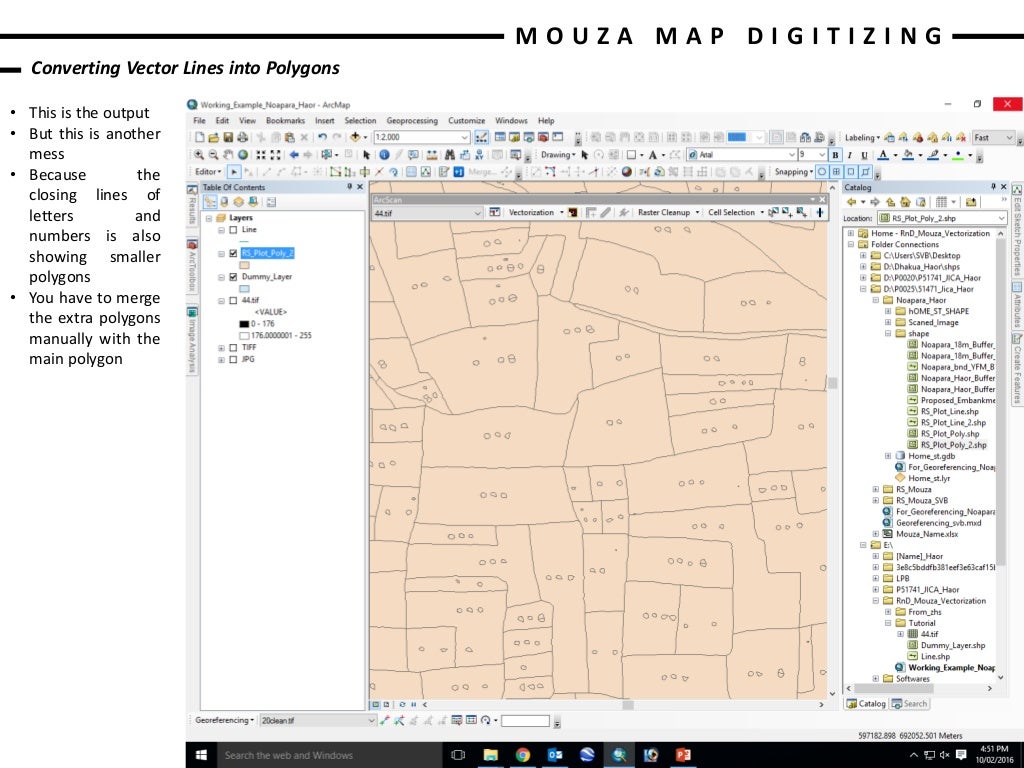Enable the 44.tif layer checkbox

(233, 300)
